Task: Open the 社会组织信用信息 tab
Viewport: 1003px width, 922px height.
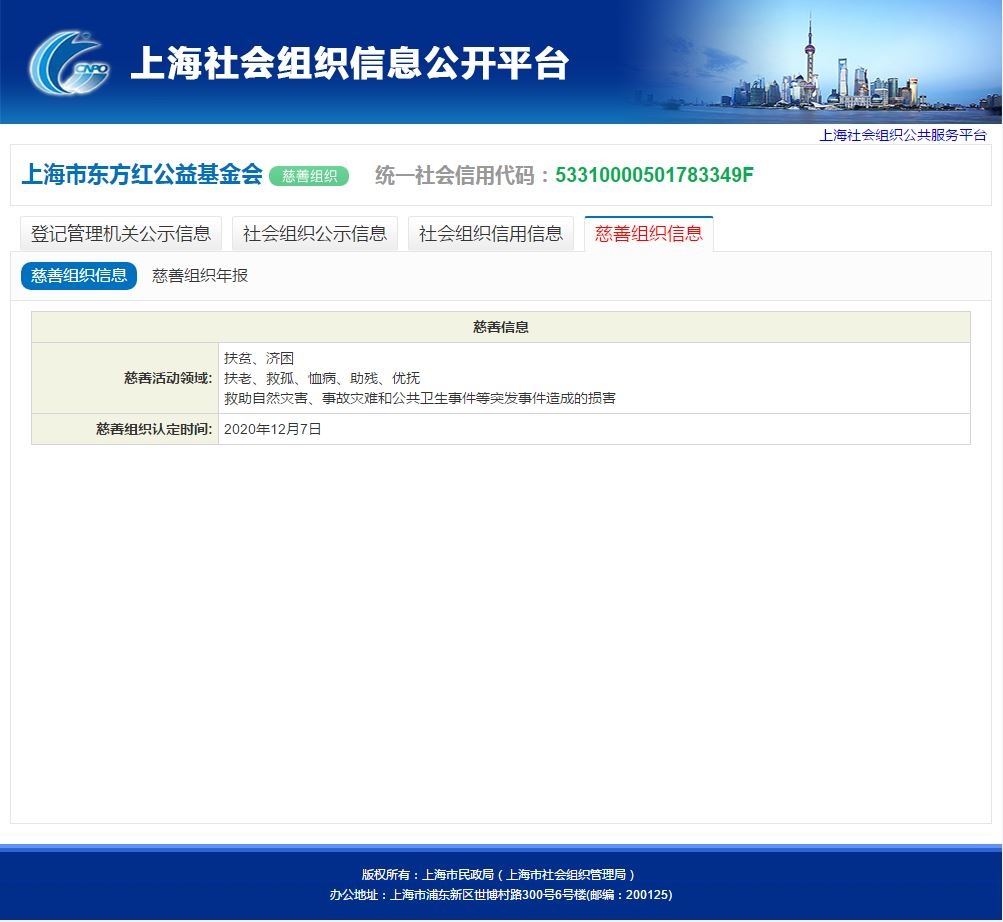Action: [491, 234]
